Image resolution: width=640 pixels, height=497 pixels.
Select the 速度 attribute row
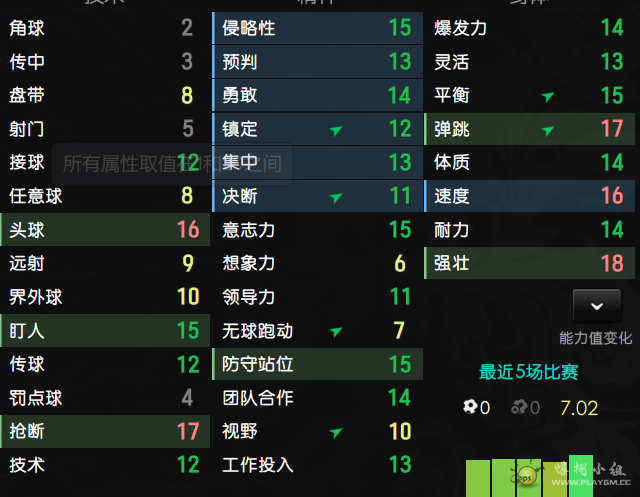coord(528,197)
